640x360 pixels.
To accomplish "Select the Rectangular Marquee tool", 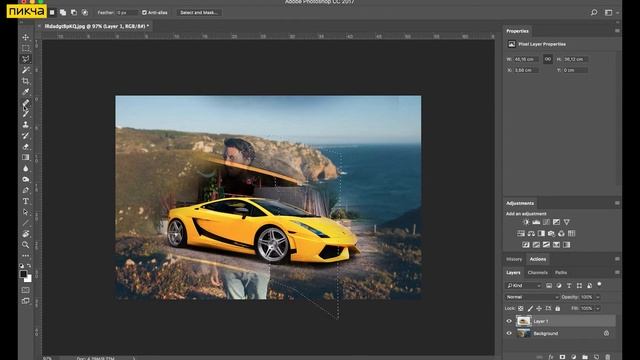I will pos(26,48).
